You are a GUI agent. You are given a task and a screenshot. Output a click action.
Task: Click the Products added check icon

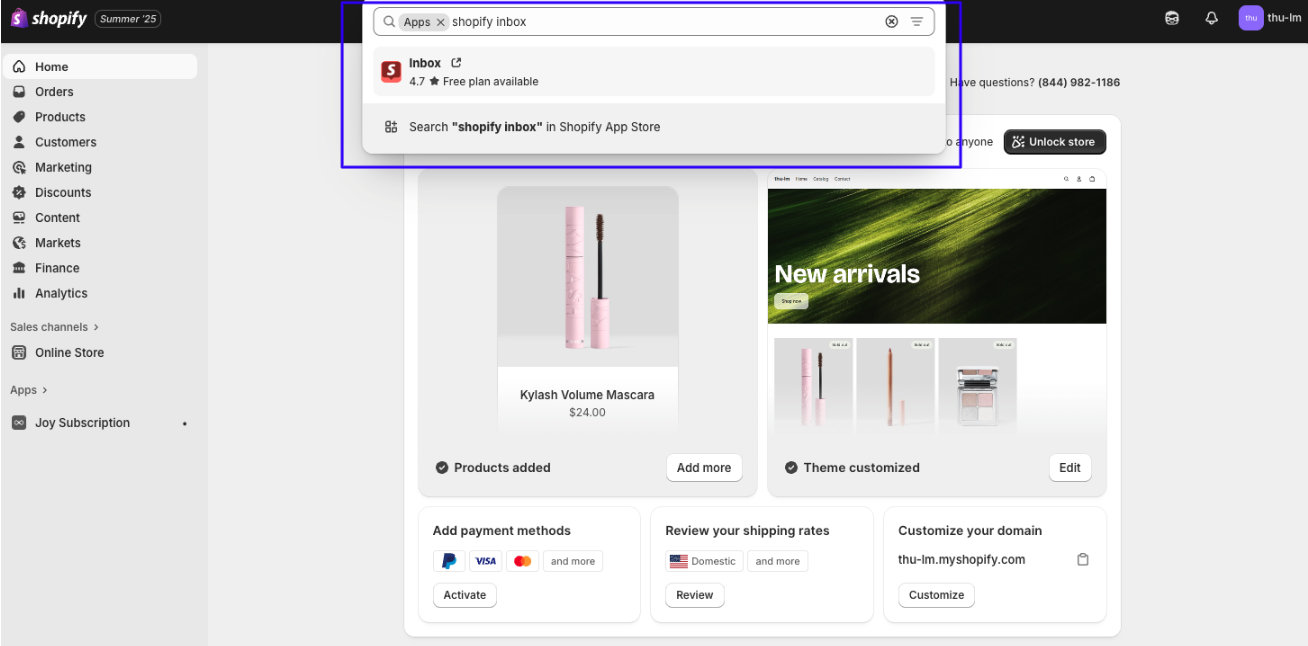point(442,468)
